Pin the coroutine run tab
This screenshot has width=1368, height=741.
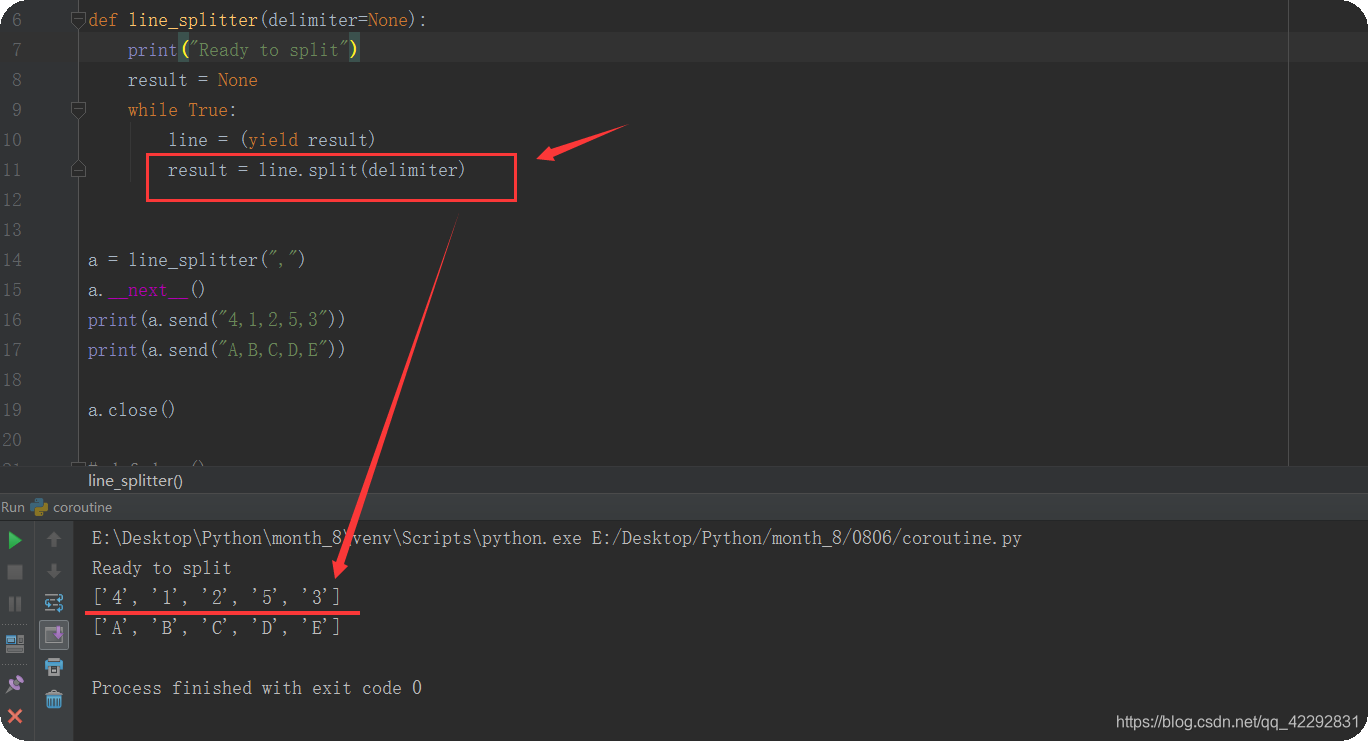(x=15, y=683)
